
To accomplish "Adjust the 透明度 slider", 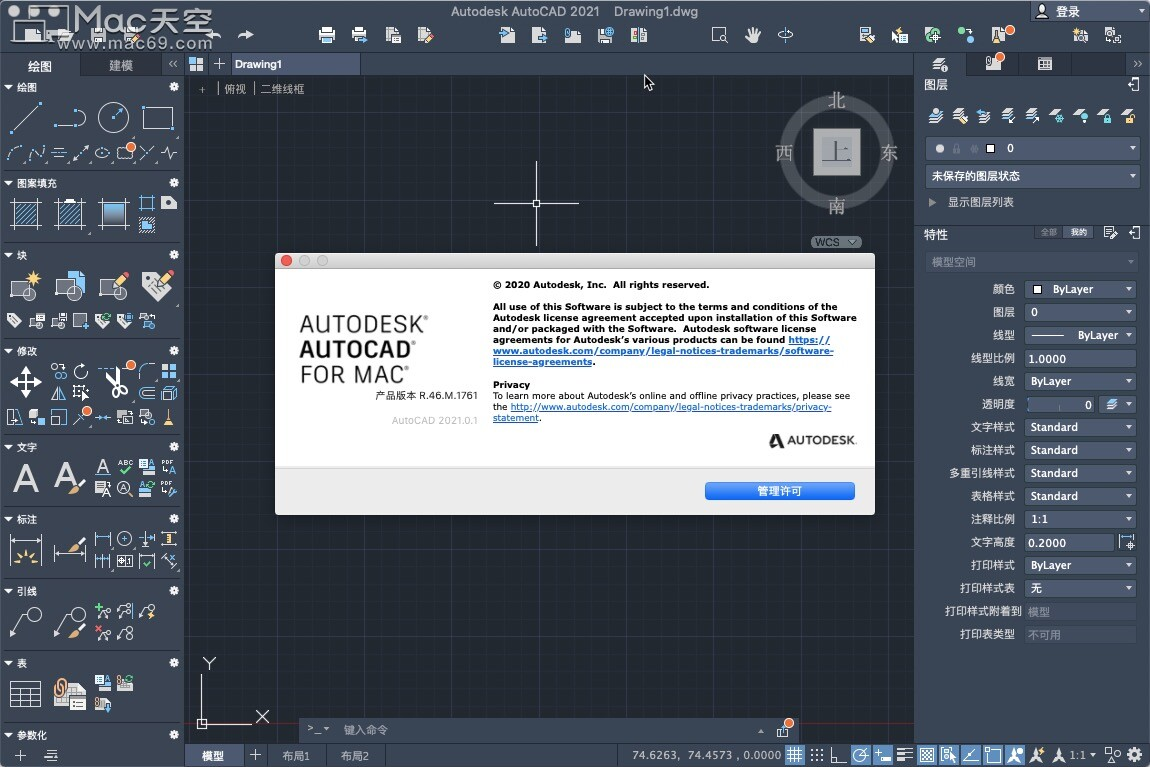I will pyautogui.click(x=1061, y=404).
